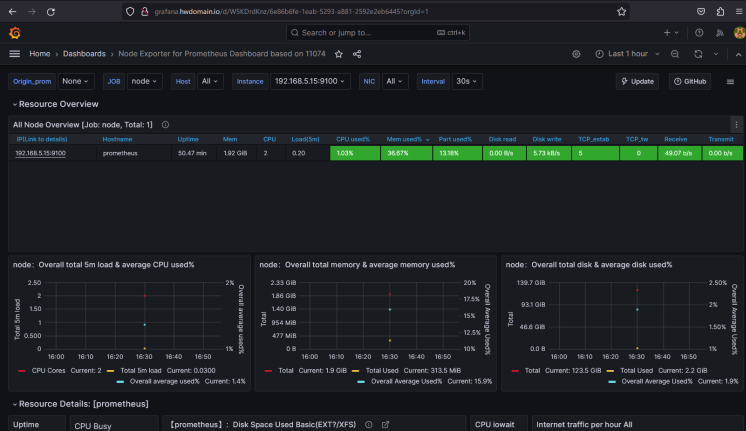Open dashboard settings gear

pyautogui.click(x=576, y=54)
